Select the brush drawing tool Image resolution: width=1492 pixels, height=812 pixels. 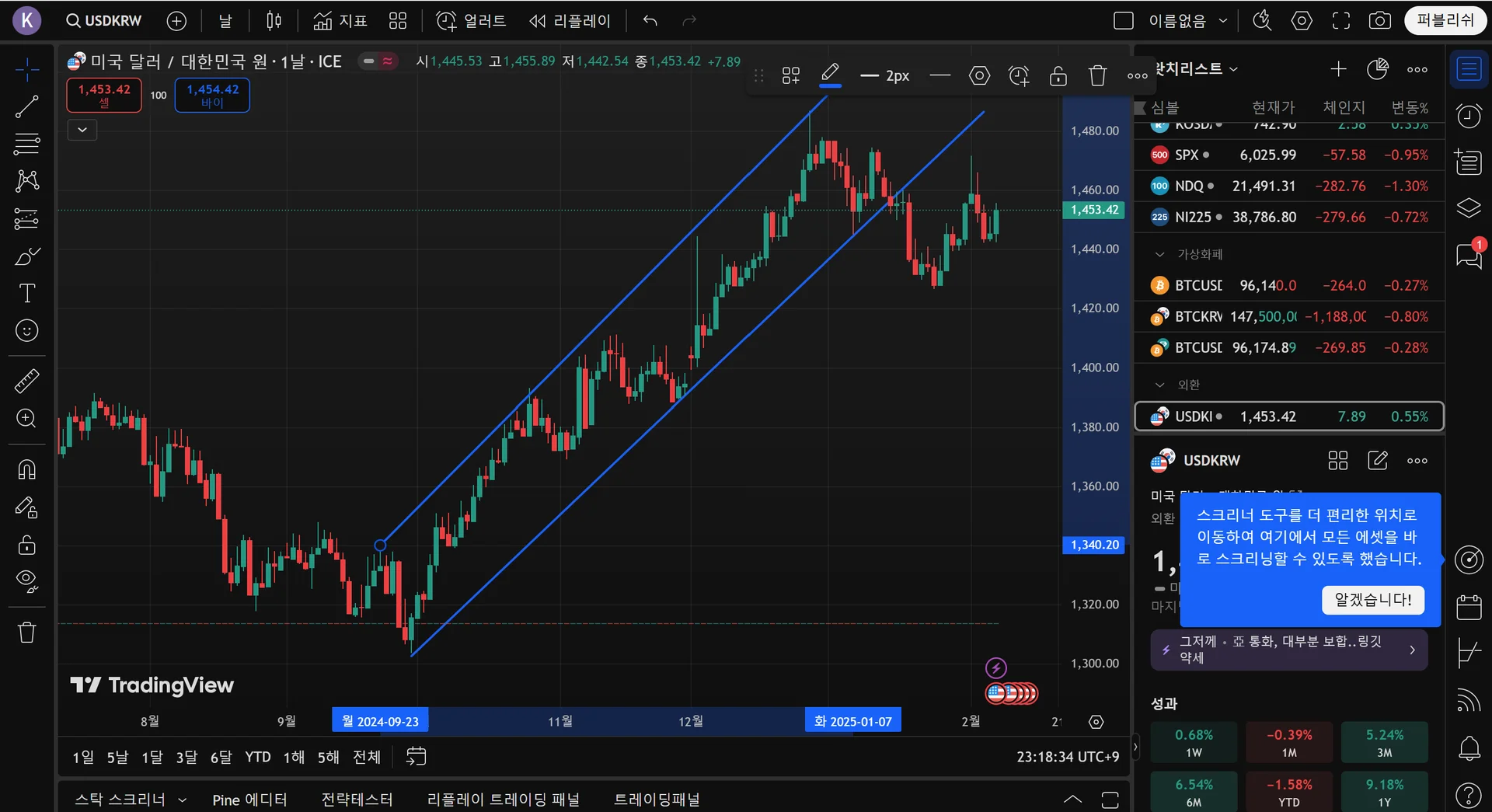(27, 256)
